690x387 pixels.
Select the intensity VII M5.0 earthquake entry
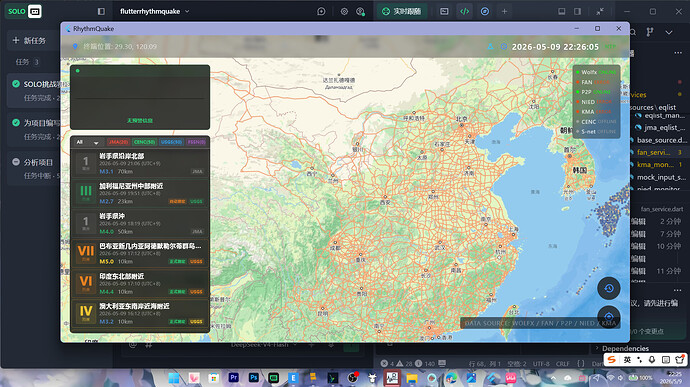[140, 254]
